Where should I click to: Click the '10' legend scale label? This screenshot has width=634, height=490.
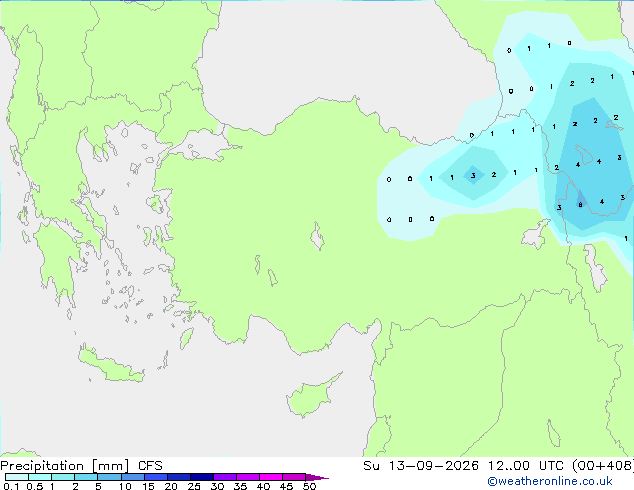pyautogui.click(x=125, y=486)
